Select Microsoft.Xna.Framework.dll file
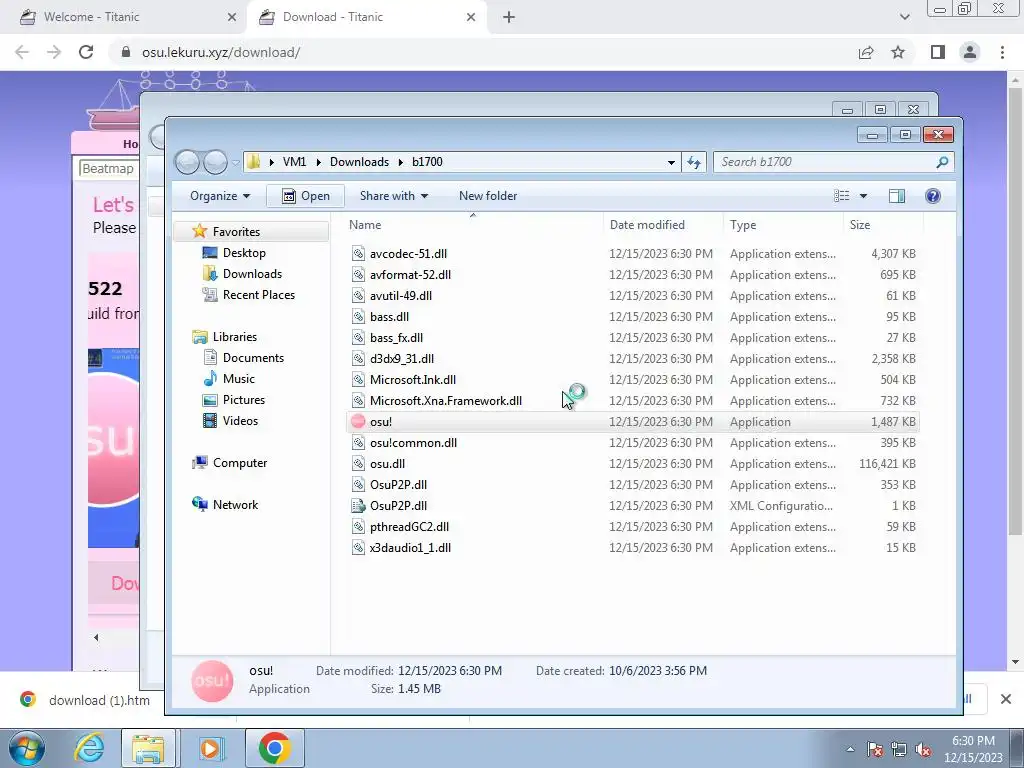This screenshot has height=768, width=1024. pos(445,400)
